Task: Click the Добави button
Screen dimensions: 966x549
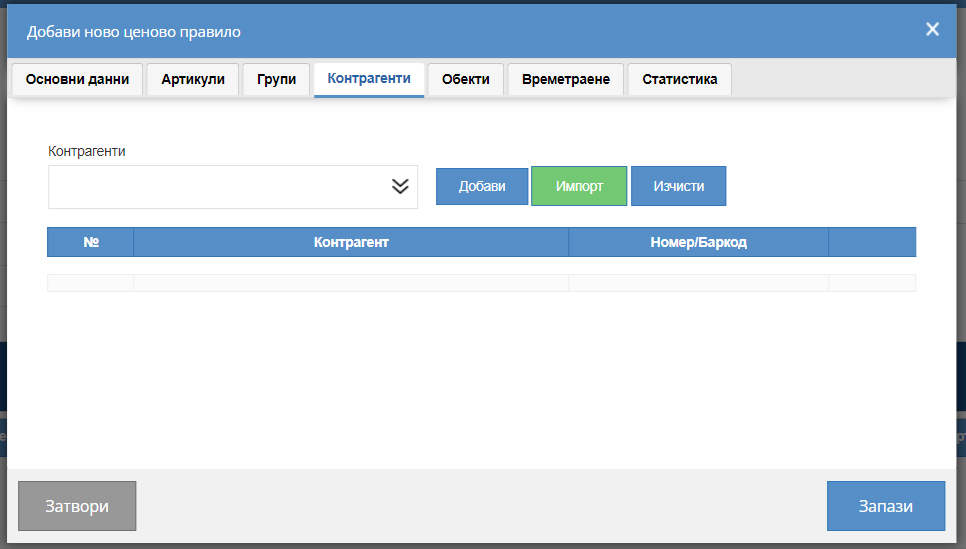Action: pos(482,186)
